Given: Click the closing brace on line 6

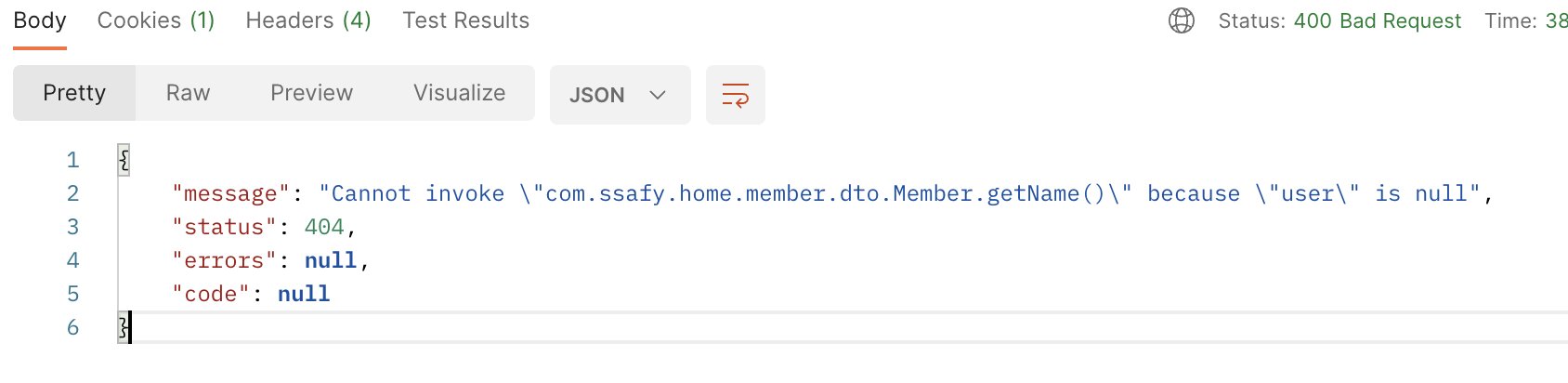Looking at the screenshot, I should click(123, 327).
